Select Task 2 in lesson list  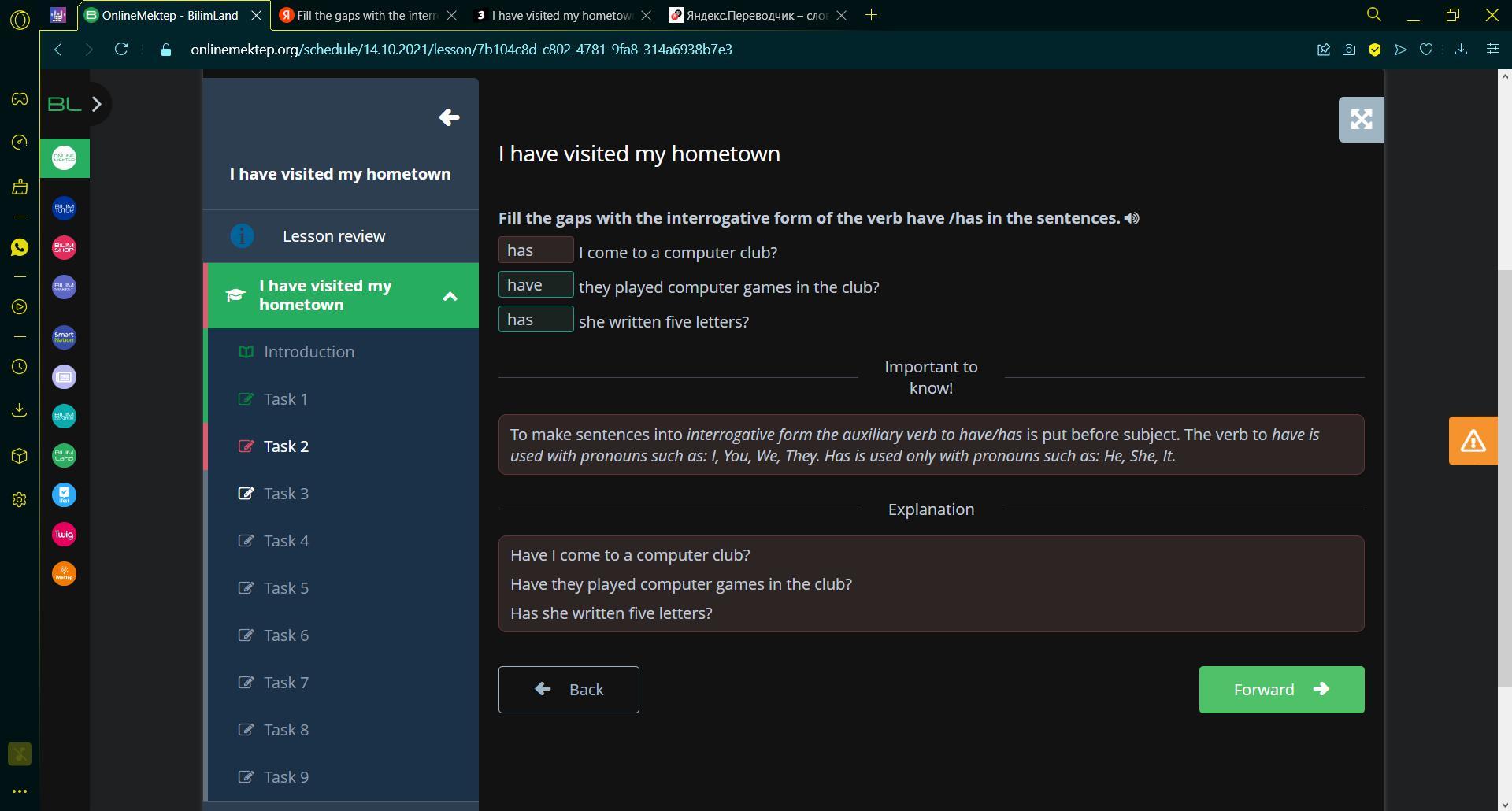tap(343, 446)
